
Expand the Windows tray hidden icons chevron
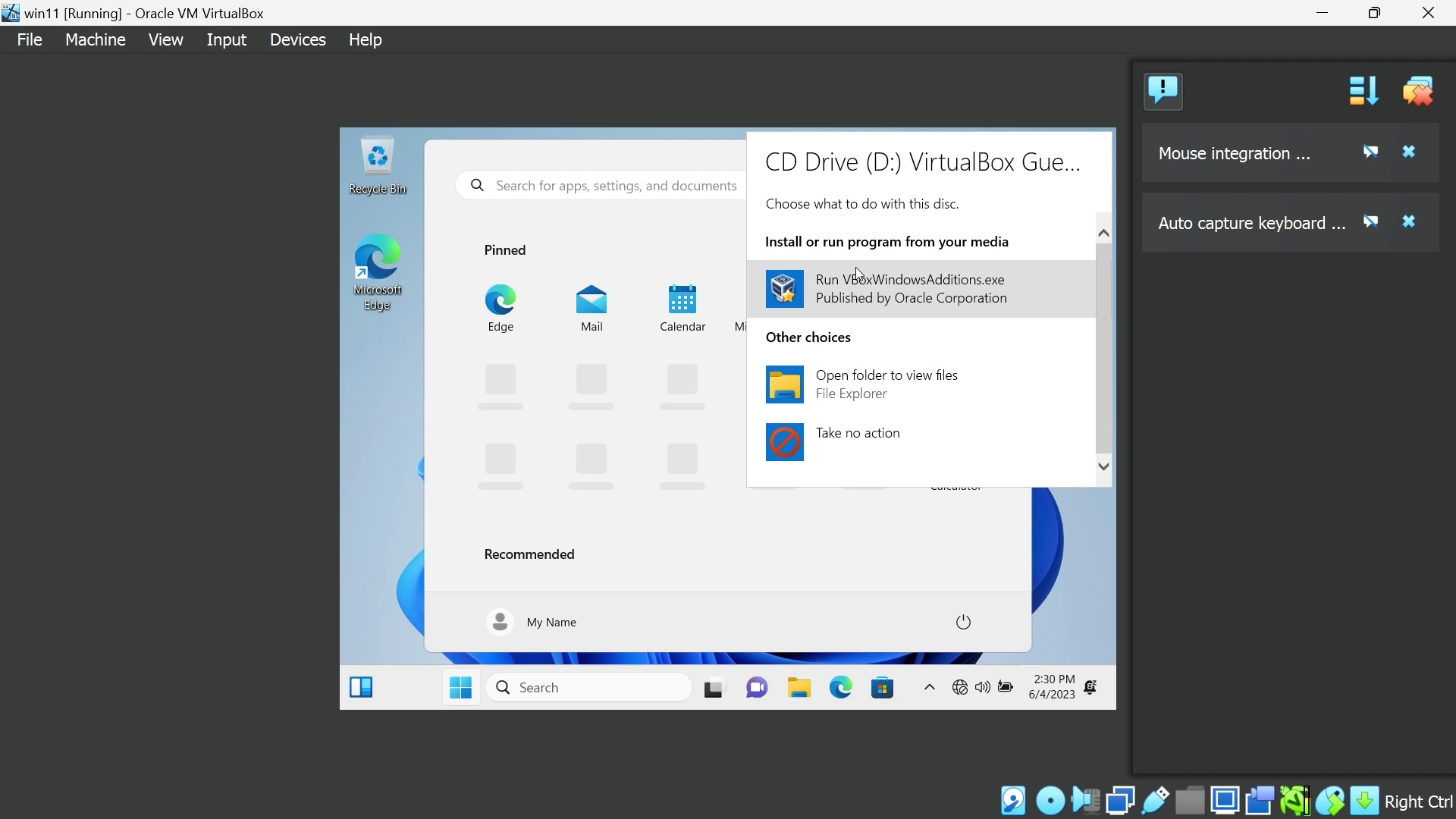coord(929,688)
